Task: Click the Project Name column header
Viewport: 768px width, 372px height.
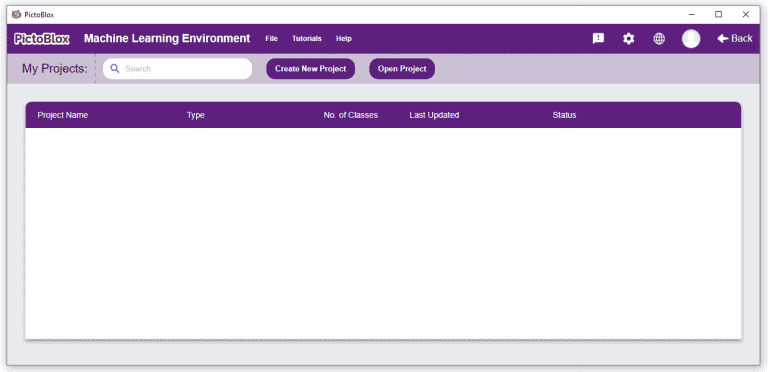Action: (x=63, y=115)
